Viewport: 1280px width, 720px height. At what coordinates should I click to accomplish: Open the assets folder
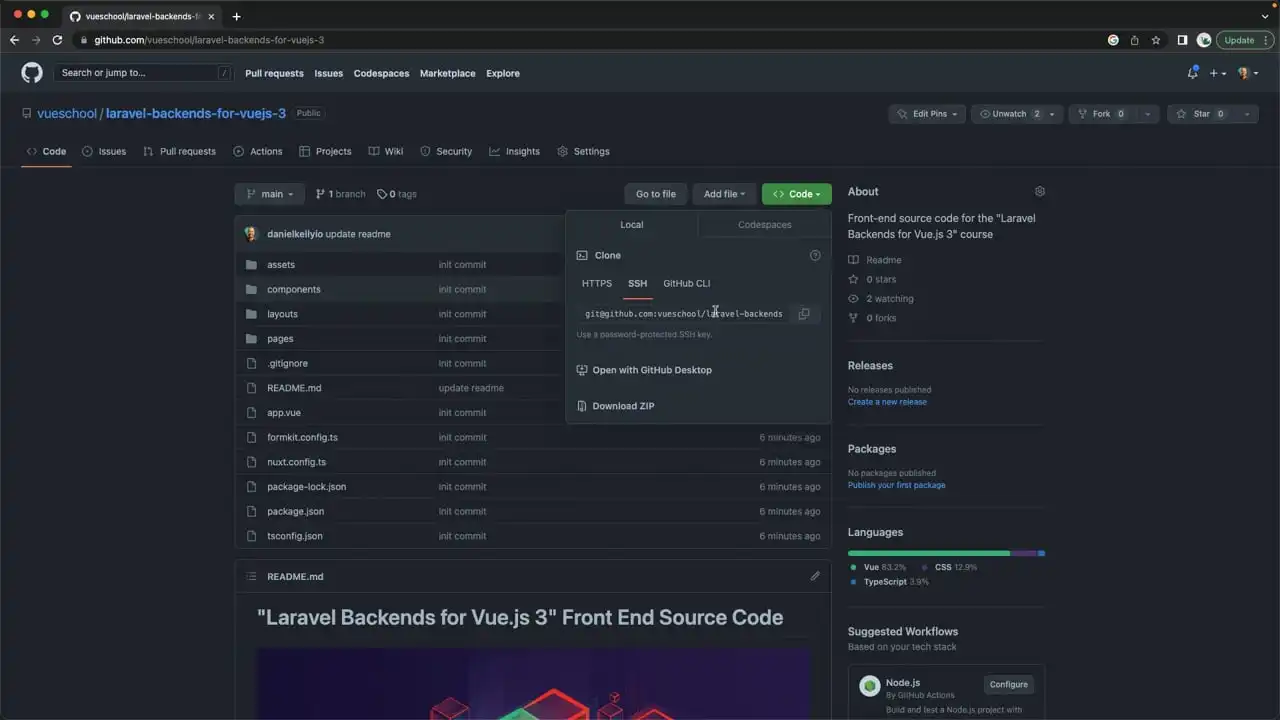(281, 265)
